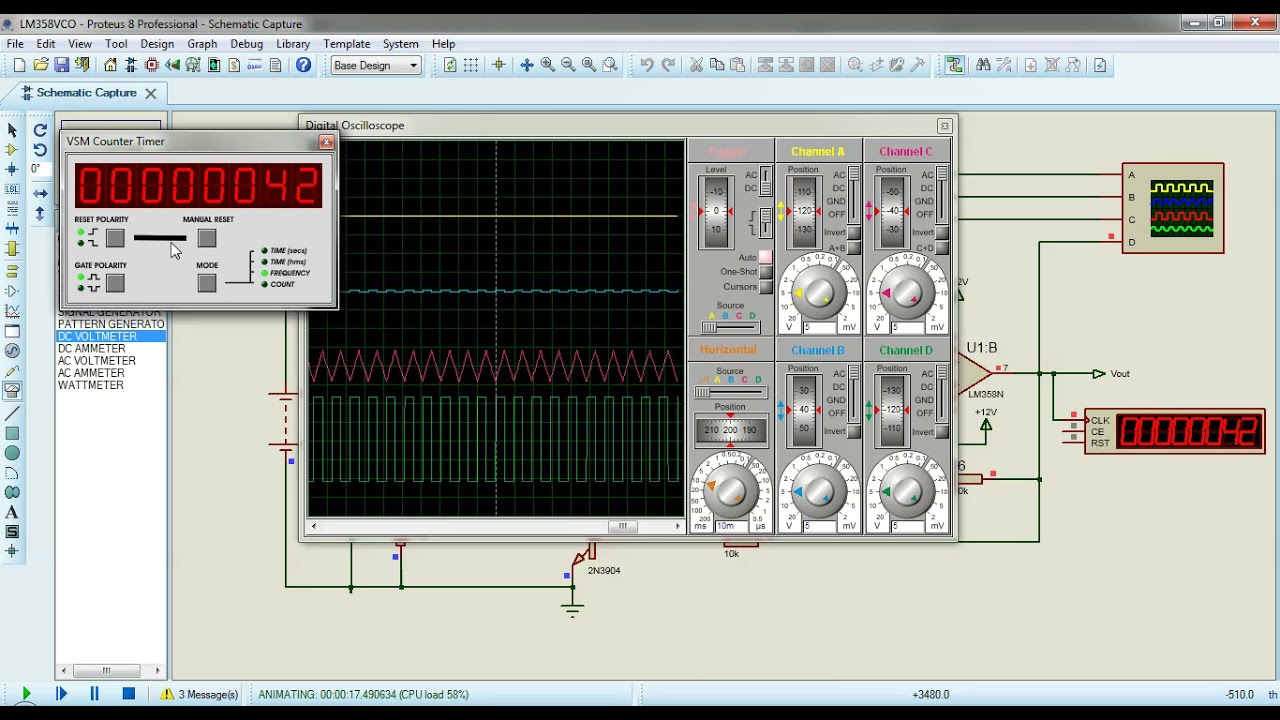Select the 2D Text 'A' tool
Viewport: 1280px width, 720px height.
(12, 512)
